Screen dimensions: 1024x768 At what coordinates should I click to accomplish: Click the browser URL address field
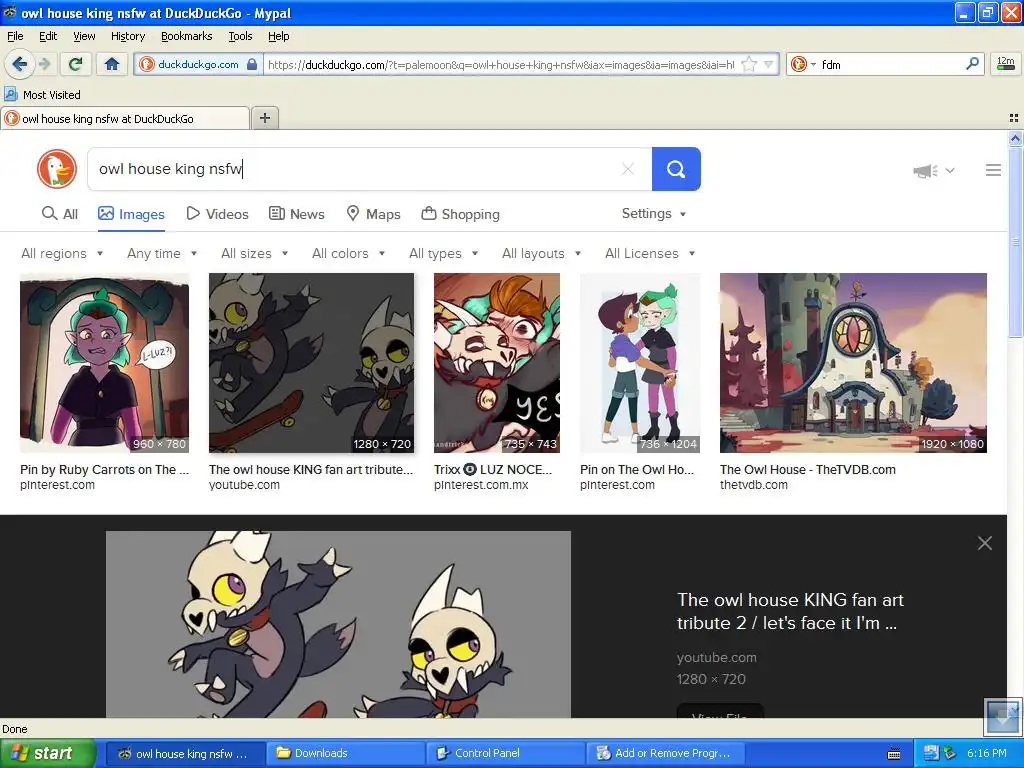point(501,64)
